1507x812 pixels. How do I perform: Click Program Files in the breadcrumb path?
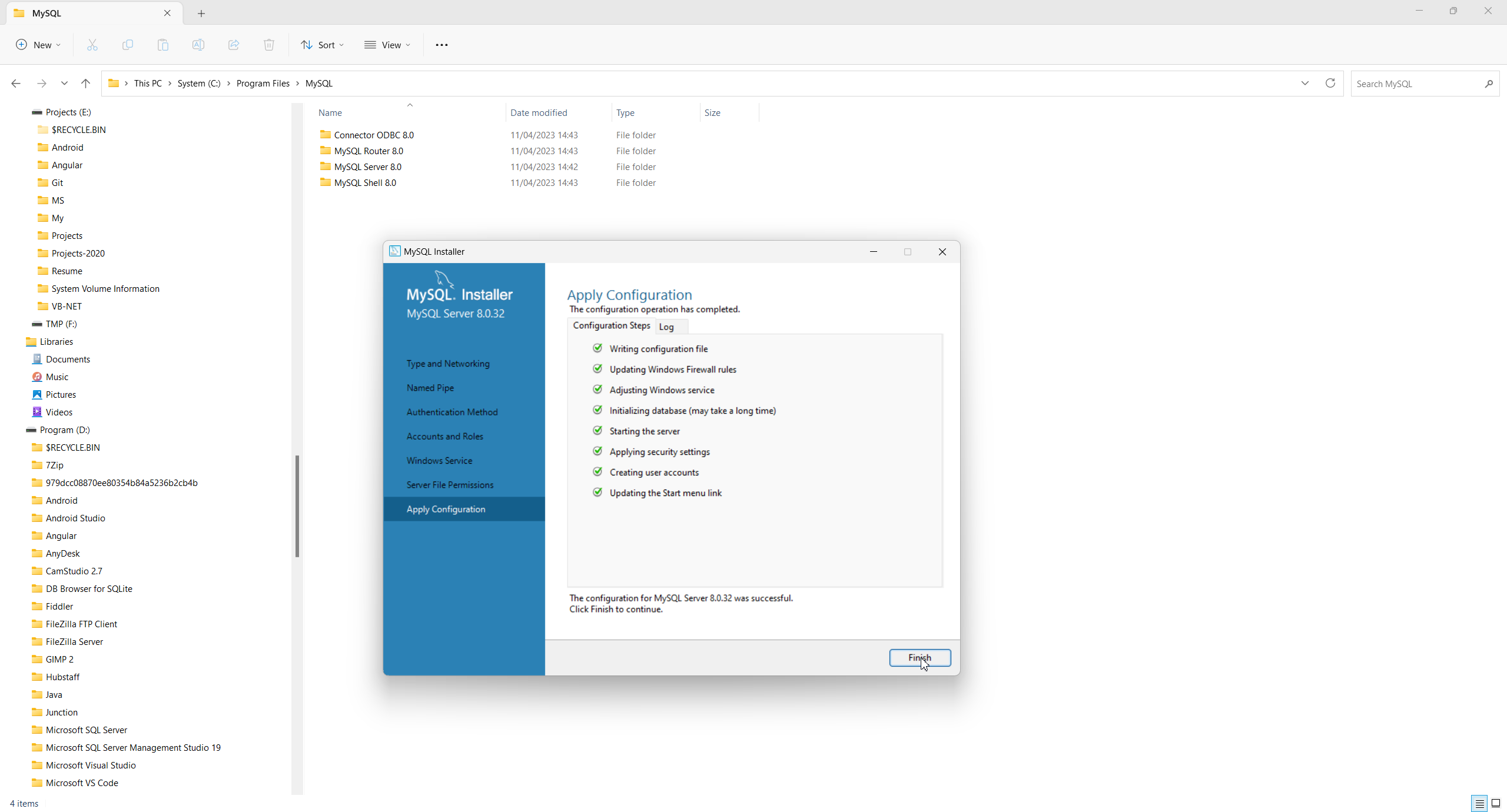pyautogui.click(x=263, y=84)
